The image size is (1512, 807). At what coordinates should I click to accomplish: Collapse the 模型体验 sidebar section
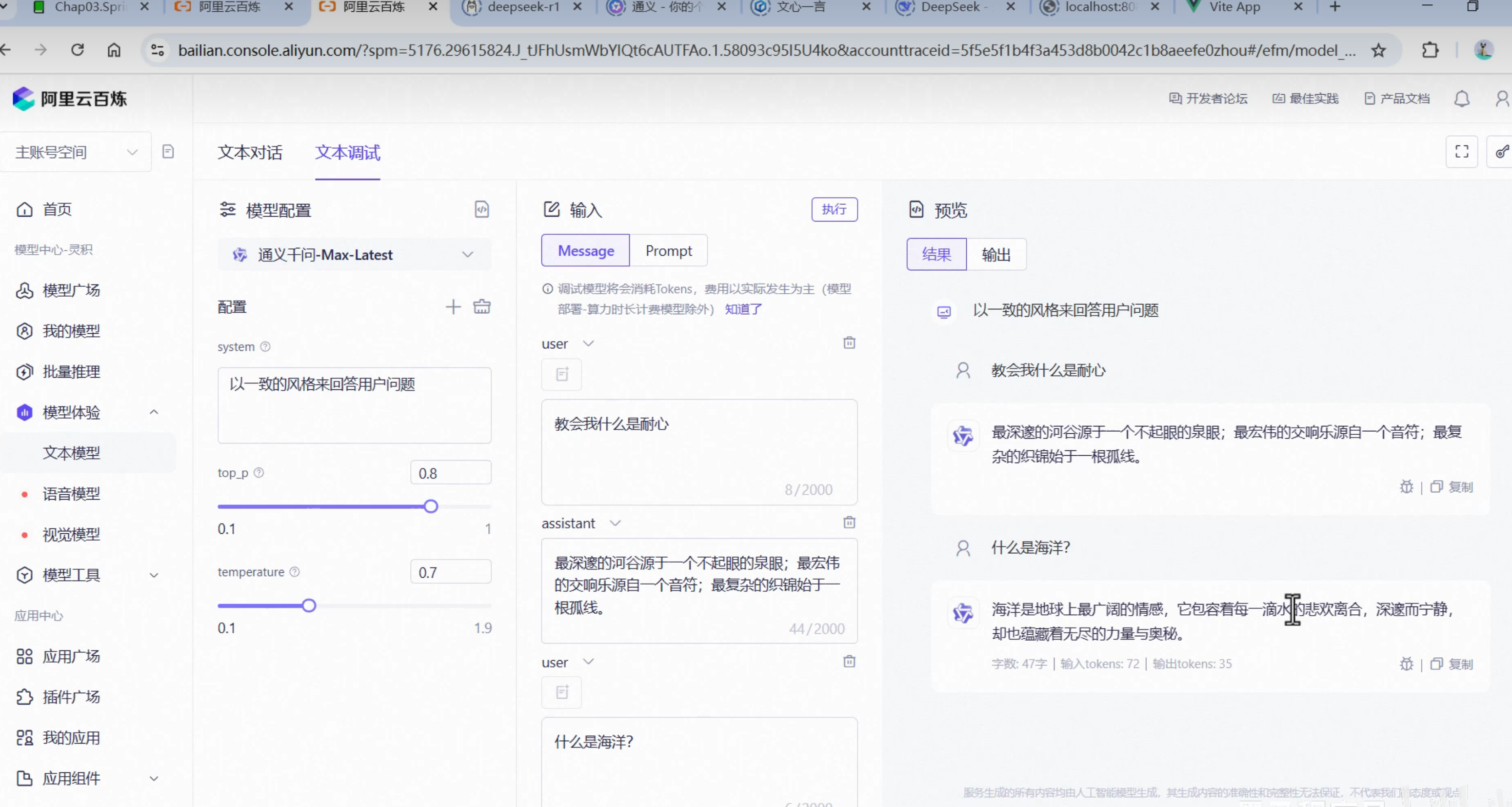pyautogui.click(x=154, y=412)
